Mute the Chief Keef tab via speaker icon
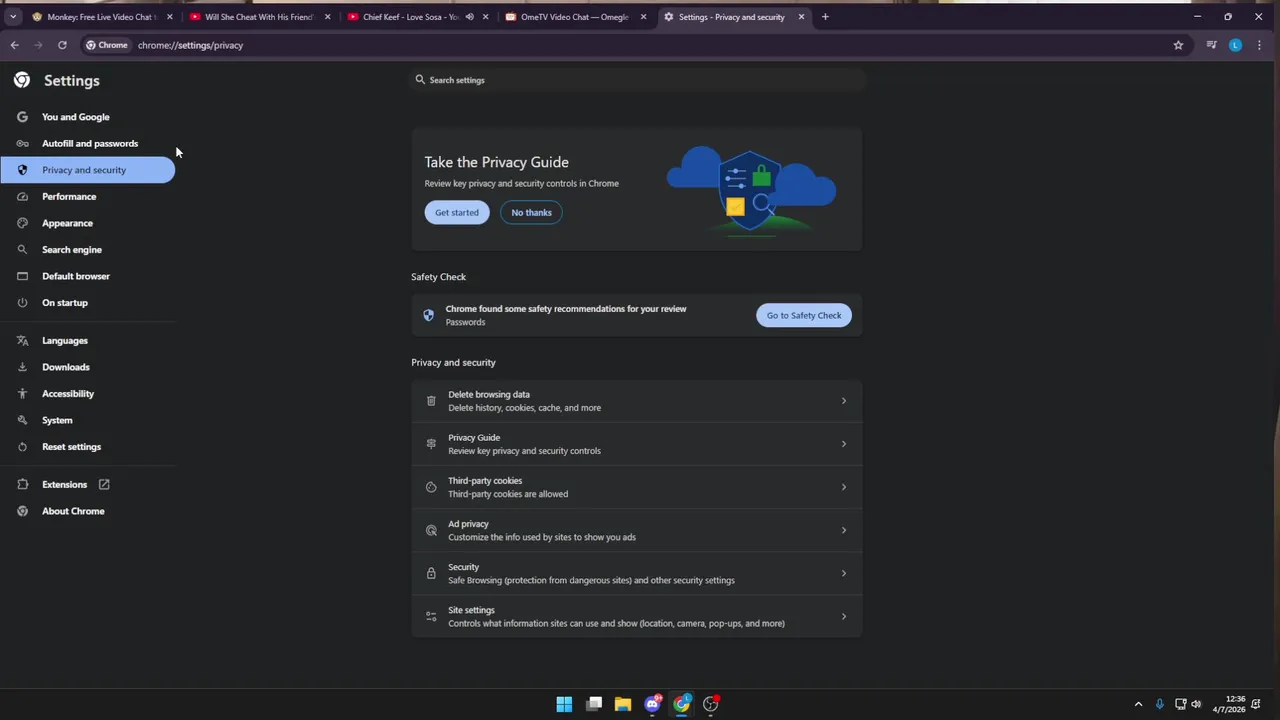 pos(469,17)
